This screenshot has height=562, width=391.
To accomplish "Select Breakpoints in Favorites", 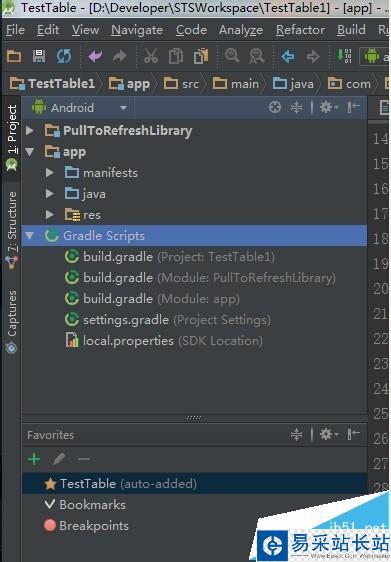I will 86,526.
